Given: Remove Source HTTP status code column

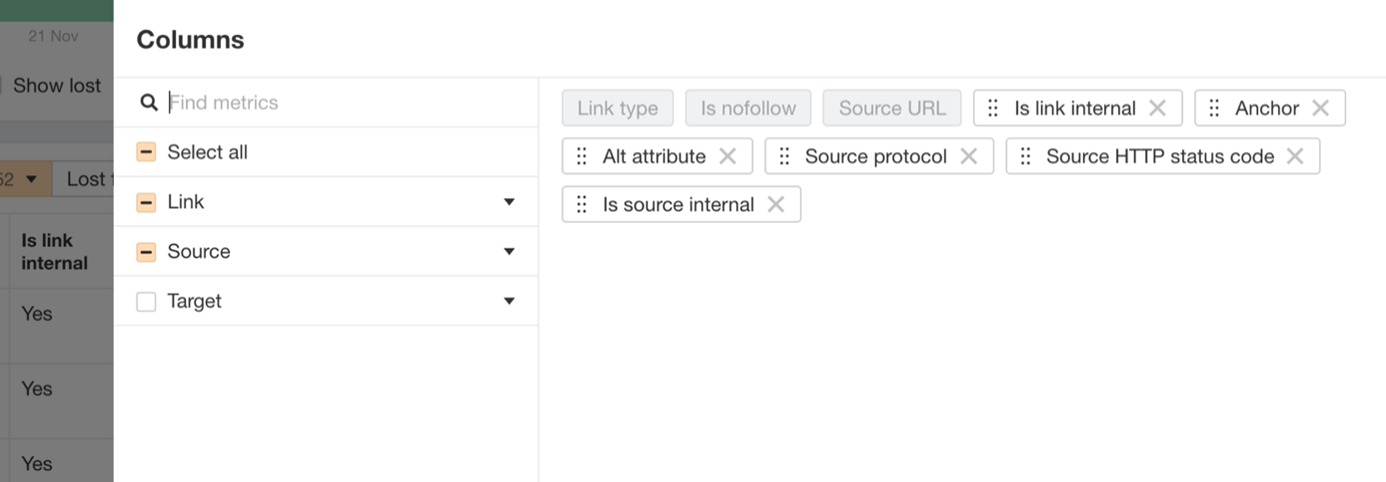Looking at the screenshot, I should 1295,156.
